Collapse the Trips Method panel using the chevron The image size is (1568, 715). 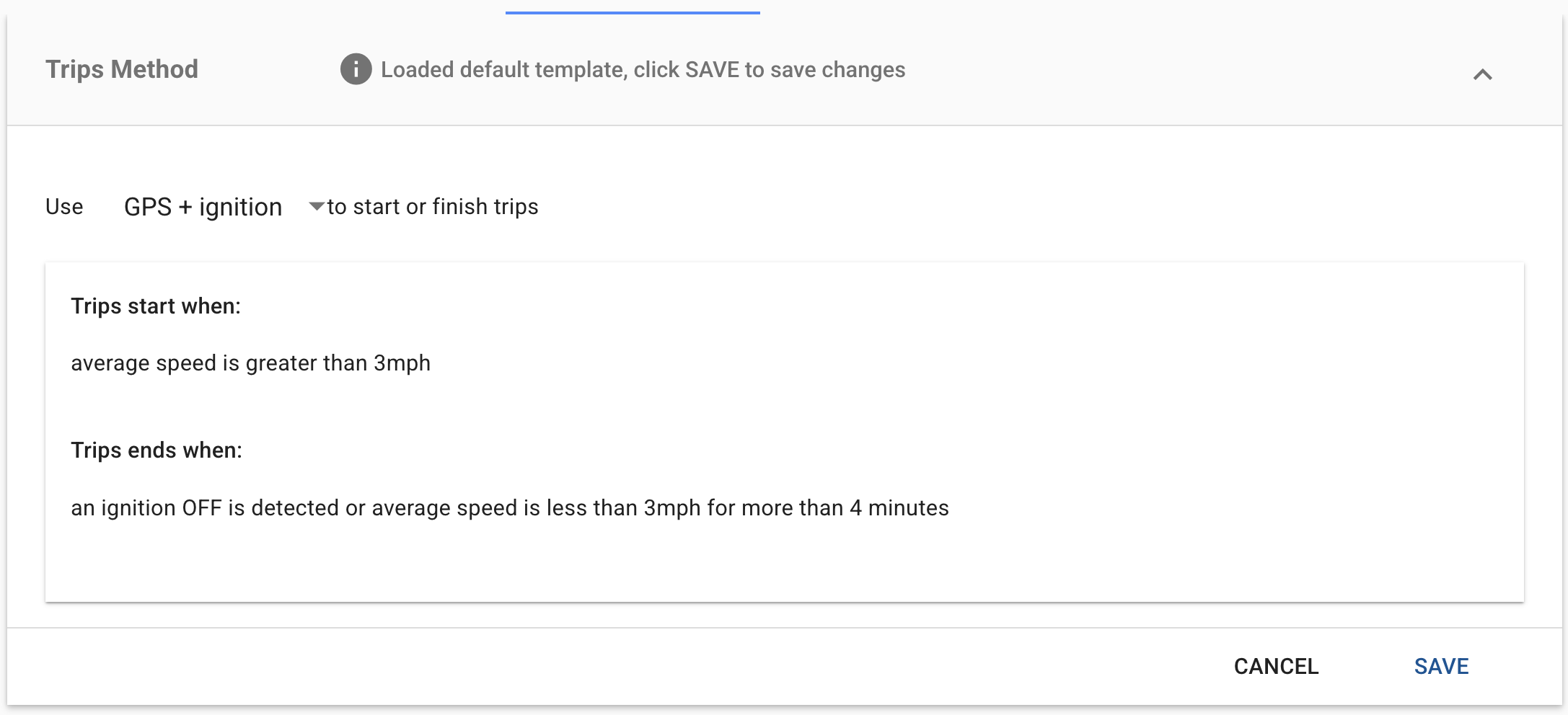1482,74
